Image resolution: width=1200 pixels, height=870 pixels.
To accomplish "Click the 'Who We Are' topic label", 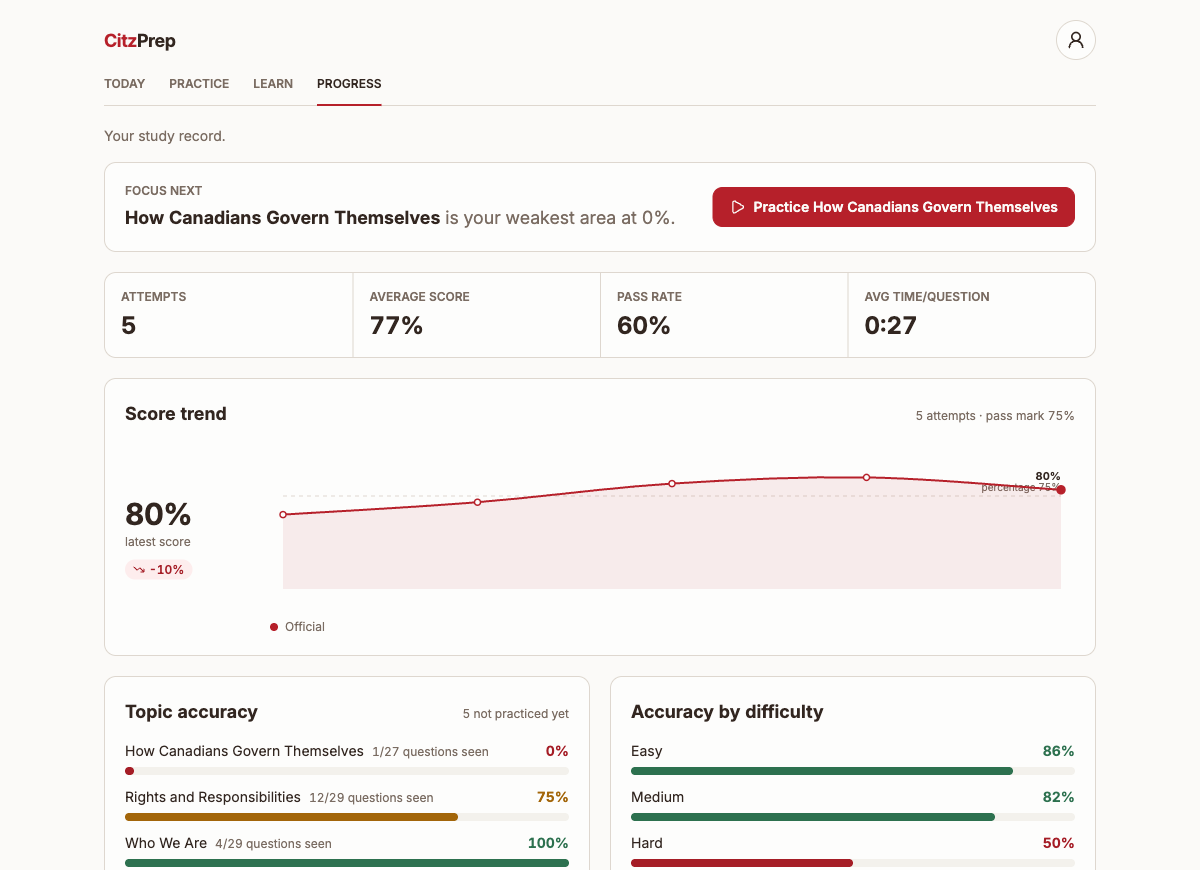I will pyautogui.click(x=166, y=843).
